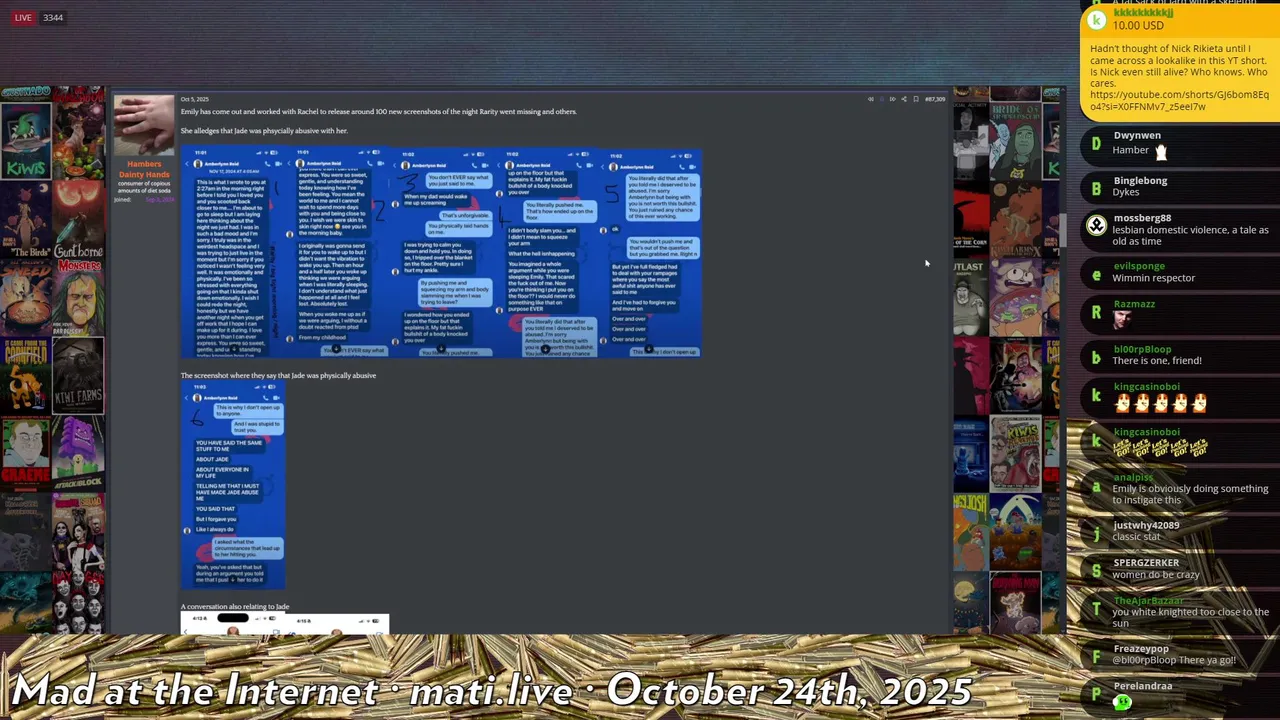Click username Dwynwen in chat
Screen dimensions: 1280x720
[1137, 135]
